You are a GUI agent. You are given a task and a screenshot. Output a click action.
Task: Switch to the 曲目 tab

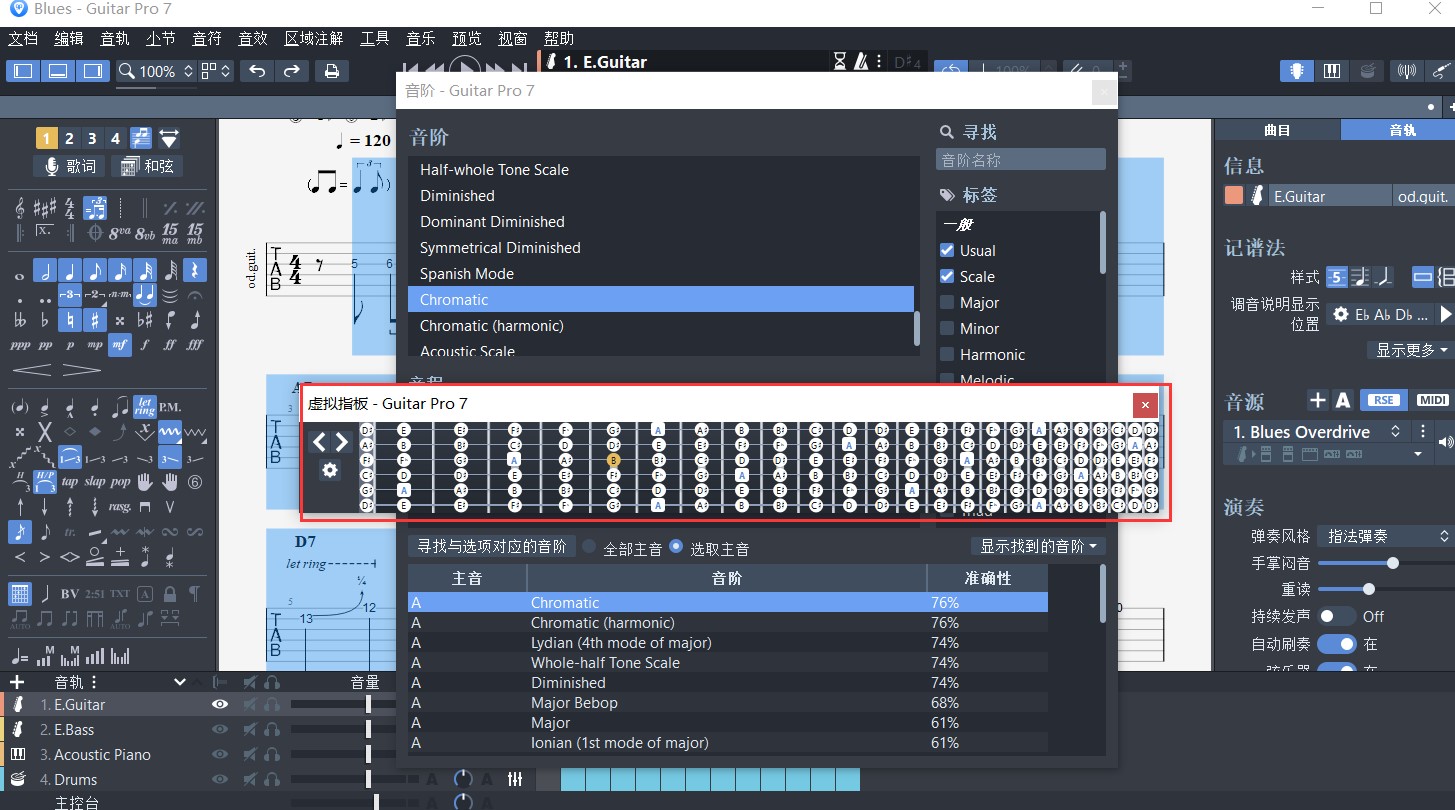1277,130
